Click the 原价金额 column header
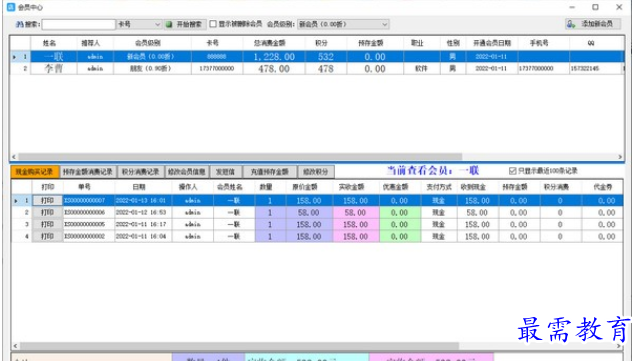 coord(305,187)
